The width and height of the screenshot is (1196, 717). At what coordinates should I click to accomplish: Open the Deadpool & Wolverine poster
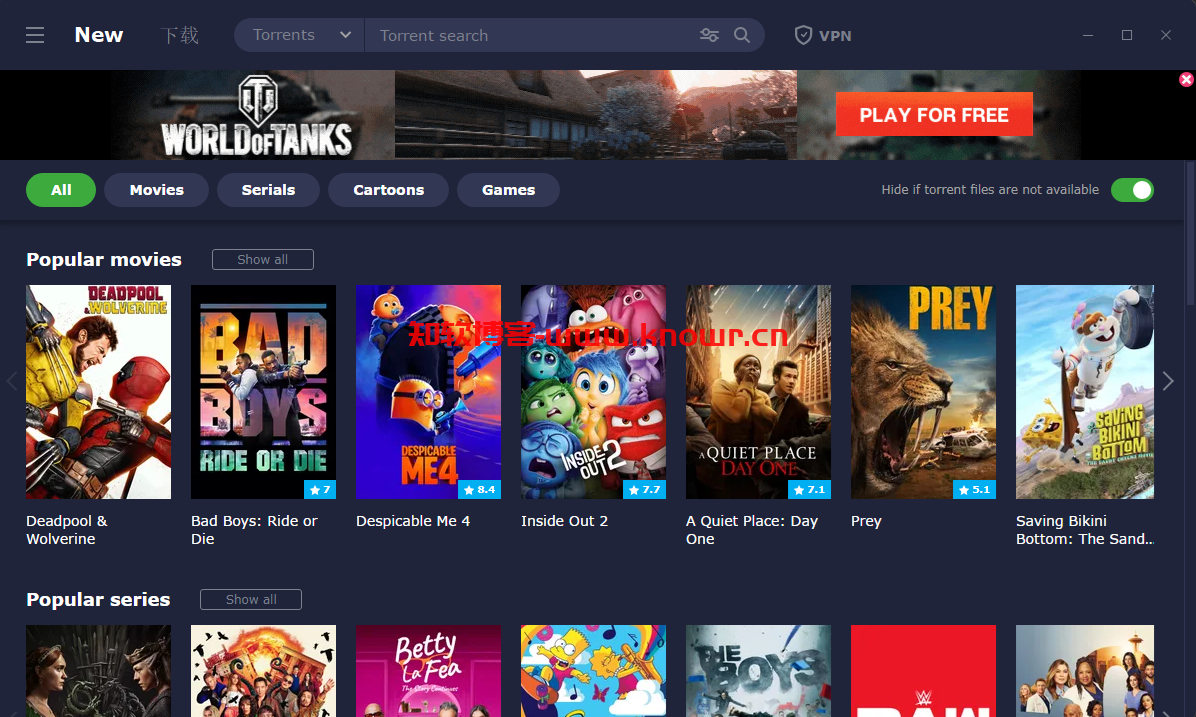(x=98, y=392)
